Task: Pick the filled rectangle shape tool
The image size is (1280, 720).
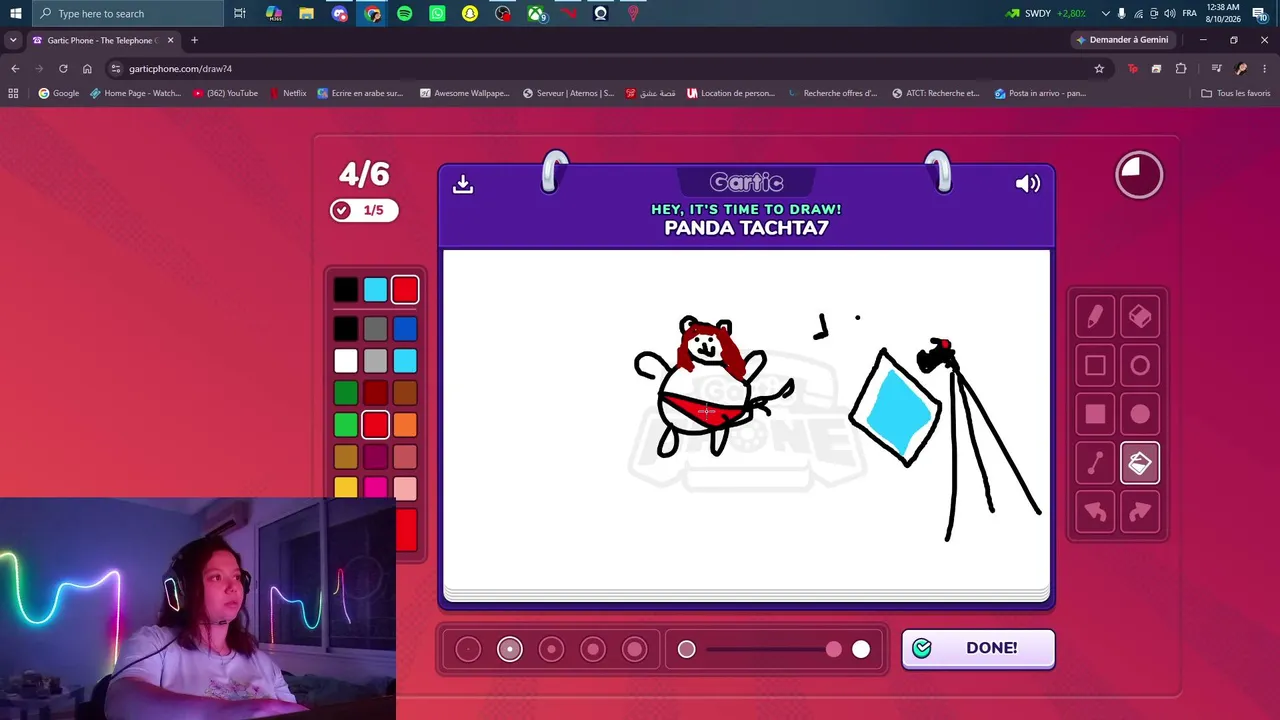Action: pyautogui.click(x=1095, y=414)
